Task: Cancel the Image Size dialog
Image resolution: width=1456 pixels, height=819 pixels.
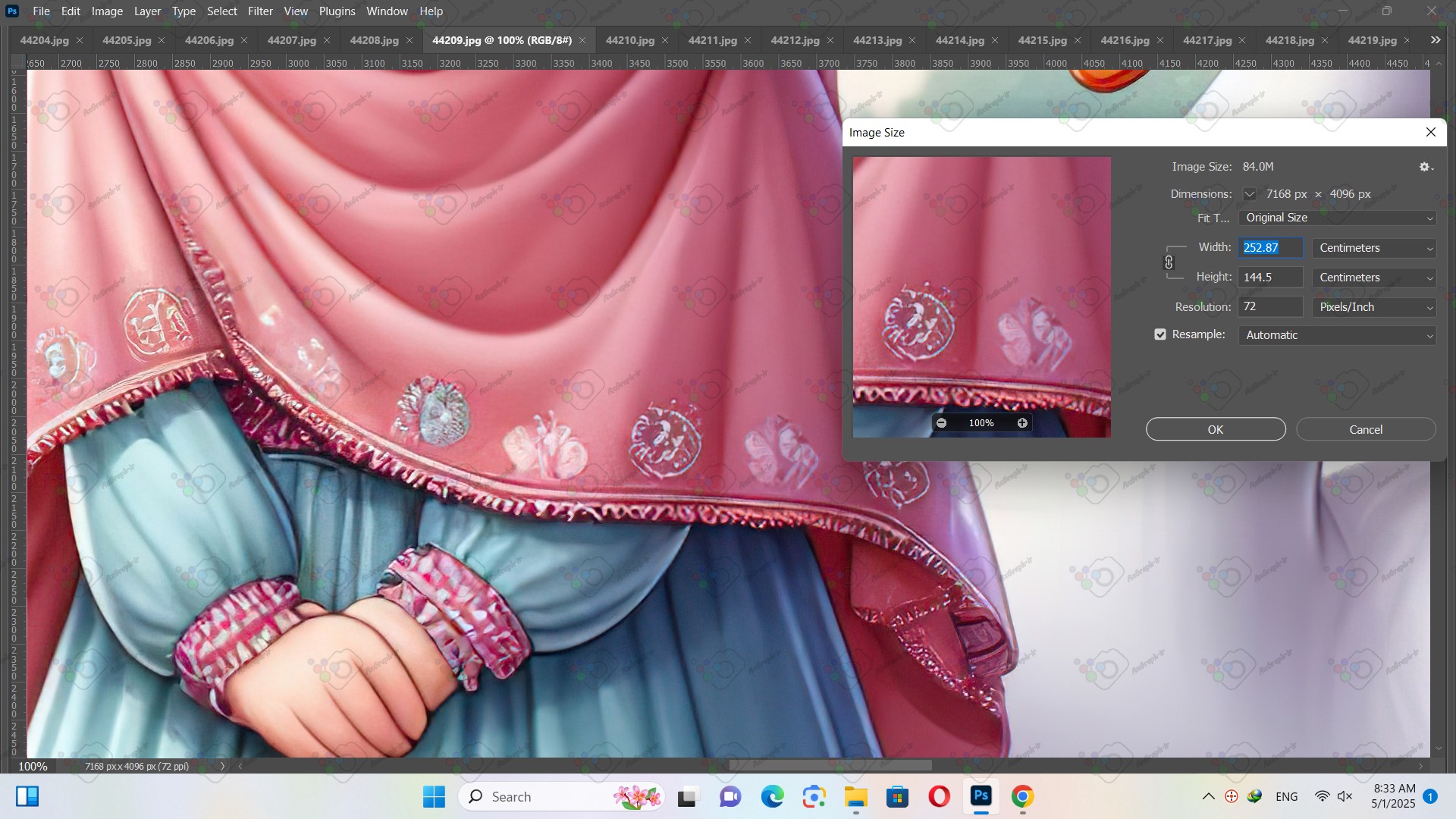Action: point(1366,429)
